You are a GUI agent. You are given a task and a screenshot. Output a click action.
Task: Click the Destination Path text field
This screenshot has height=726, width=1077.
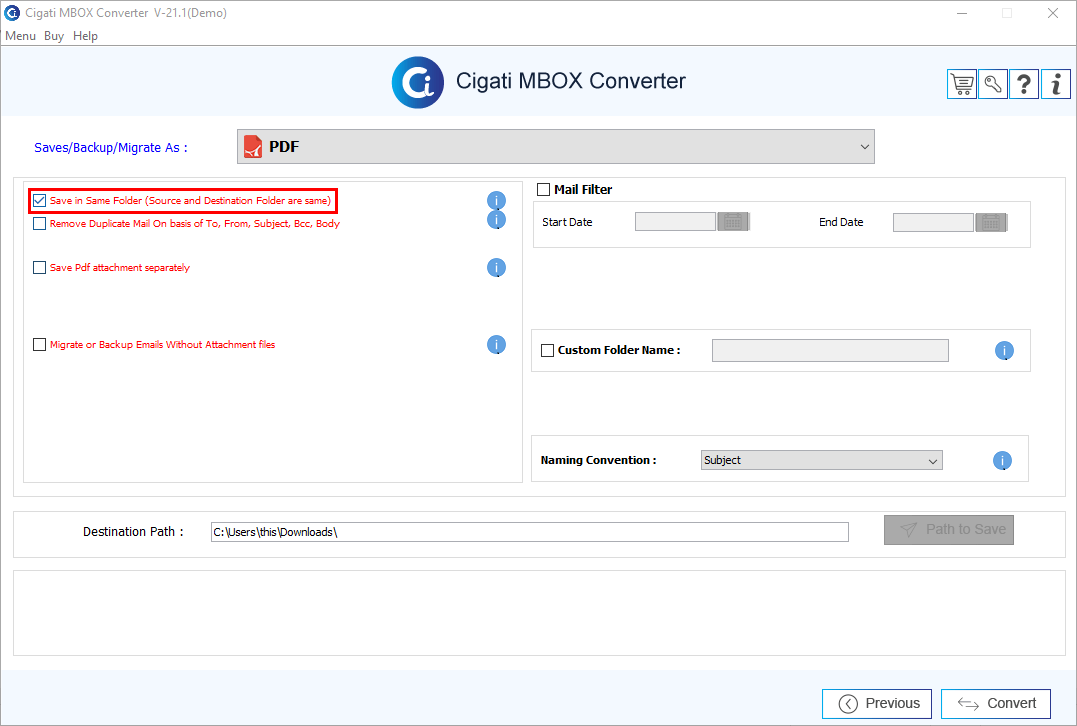[530, 532]
